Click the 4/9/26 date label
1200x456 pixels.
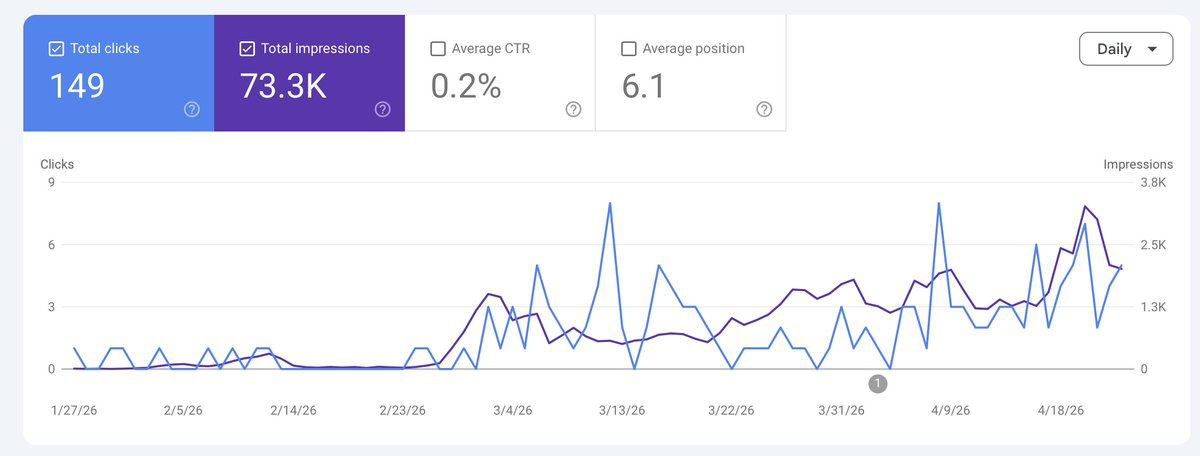(949, 410)
